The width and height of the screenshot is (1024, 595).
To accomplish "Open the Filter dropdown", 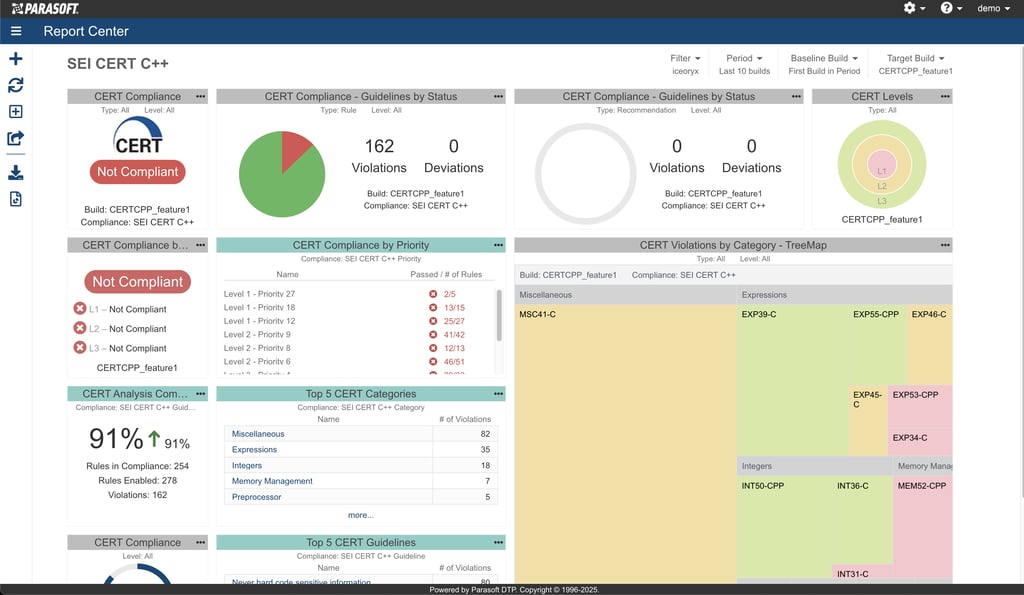I will click(685, 58).
